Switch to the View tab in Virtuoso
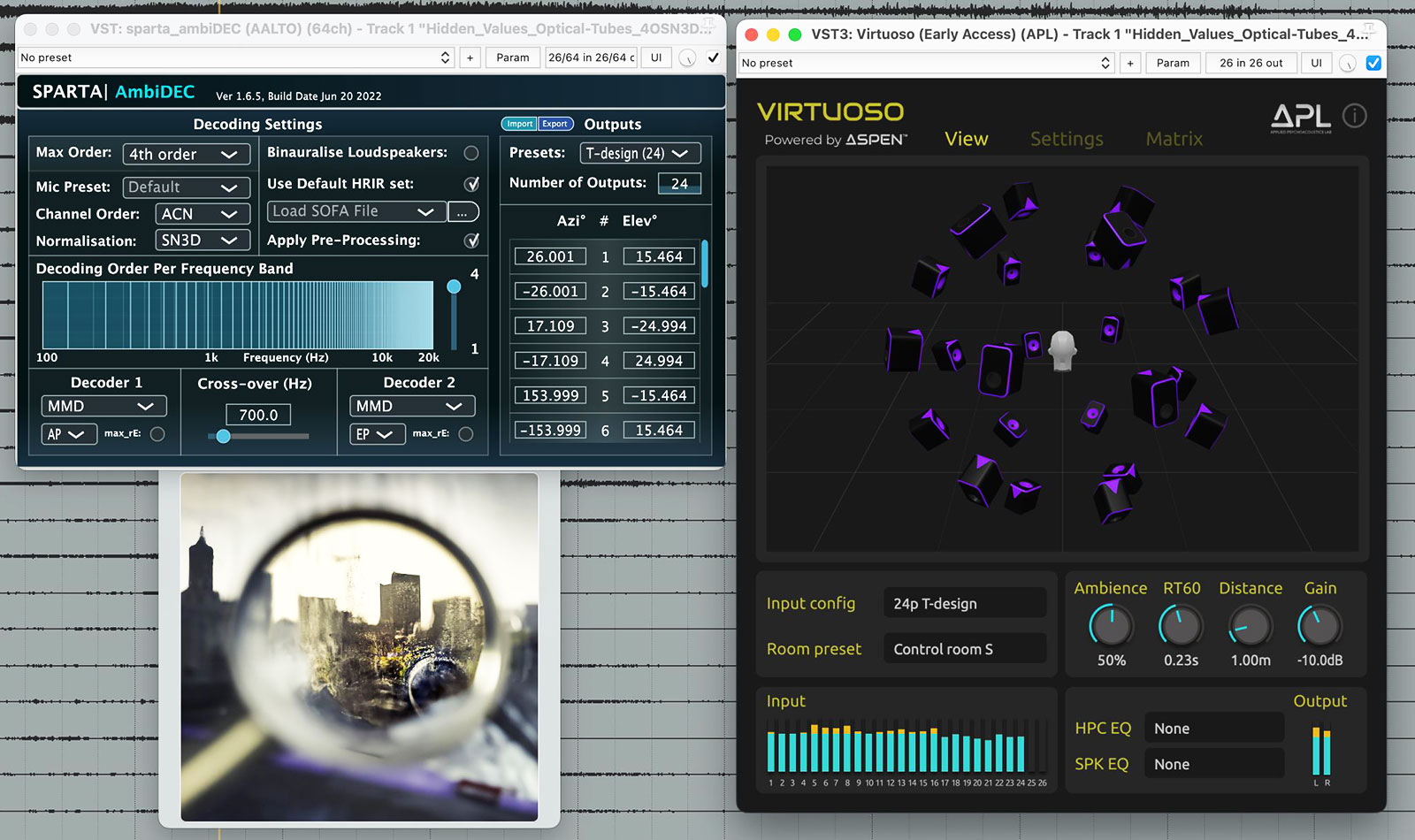The image size is (1415, 840). 966,139
